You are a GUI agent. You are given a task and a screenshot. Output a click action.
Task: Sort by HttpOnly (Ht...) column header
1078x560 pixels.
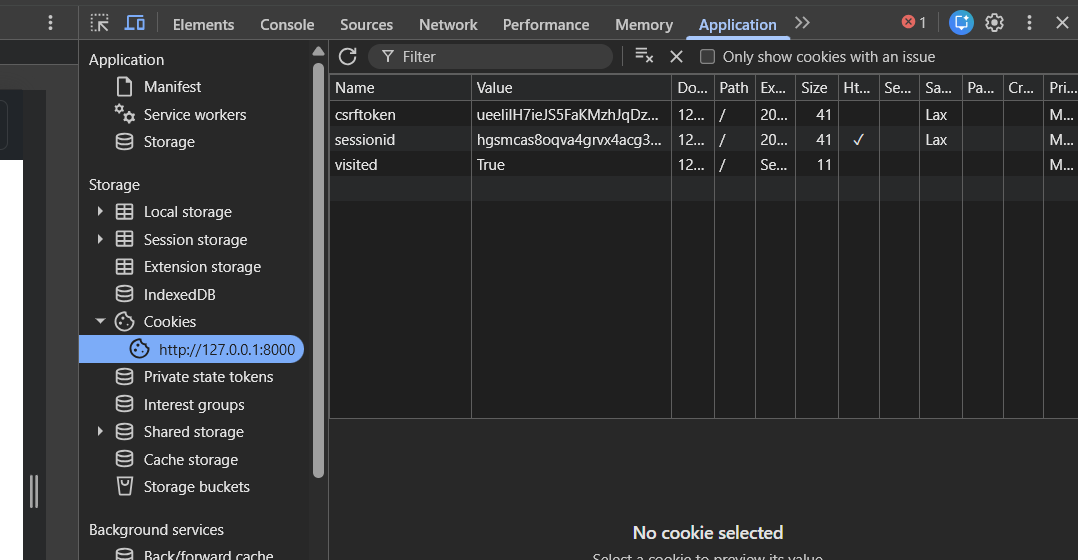(859, 87)
